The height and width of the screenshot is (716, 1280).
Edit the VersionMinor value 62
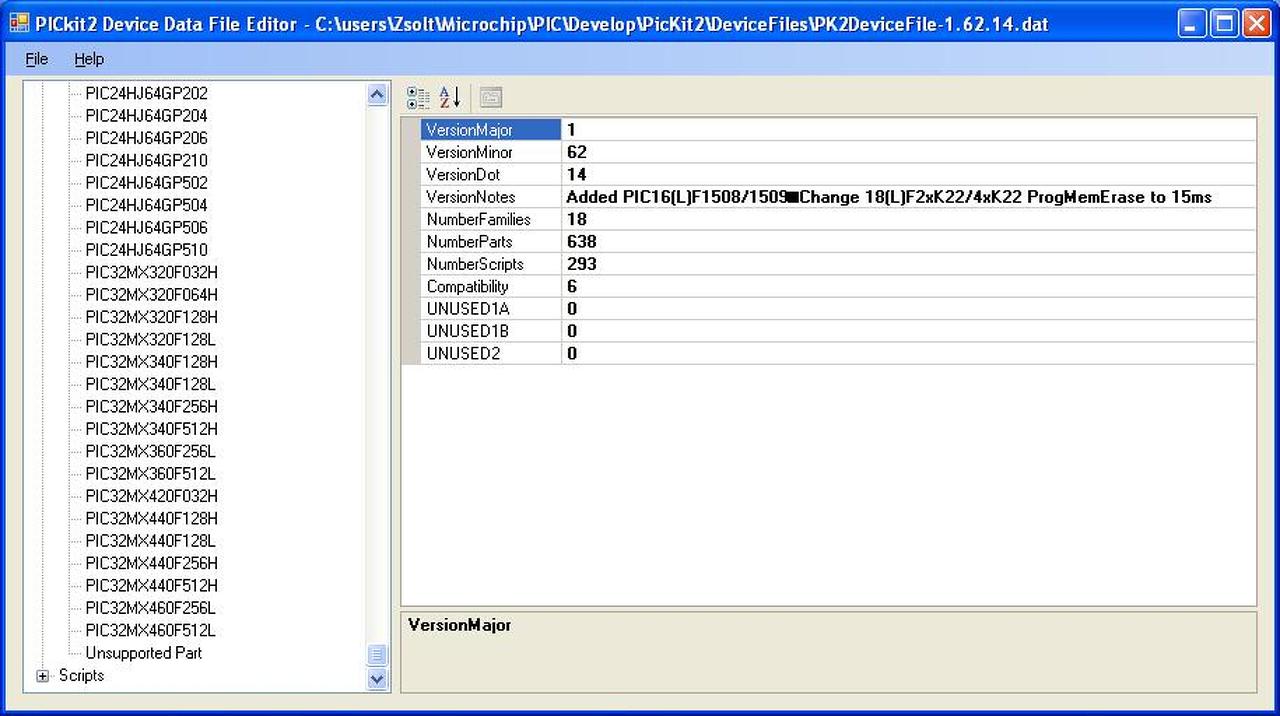[908, 152]
